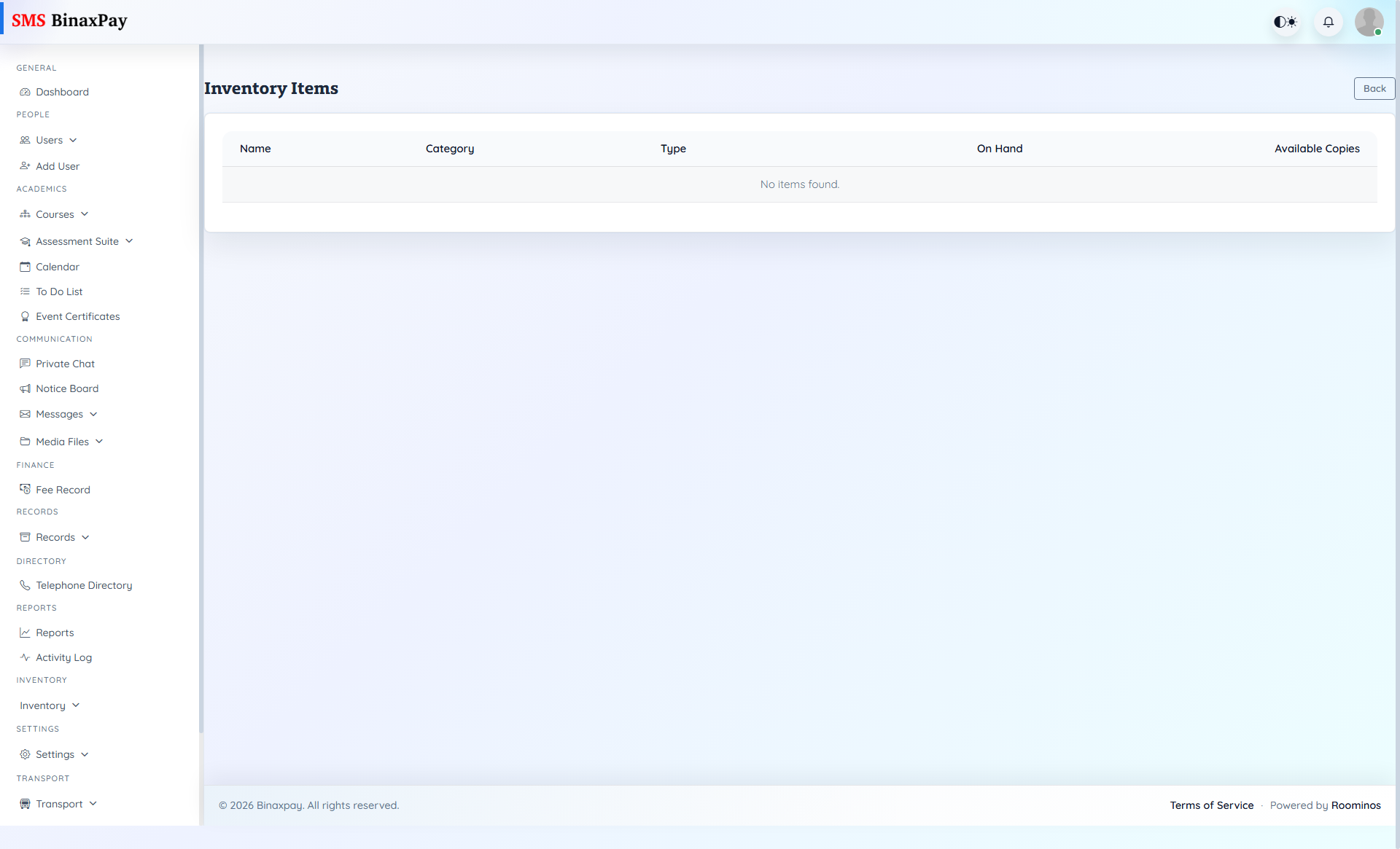Open the Terms of Service link
Viewport: 1400px width, 849px height.
pos(1211,805)
